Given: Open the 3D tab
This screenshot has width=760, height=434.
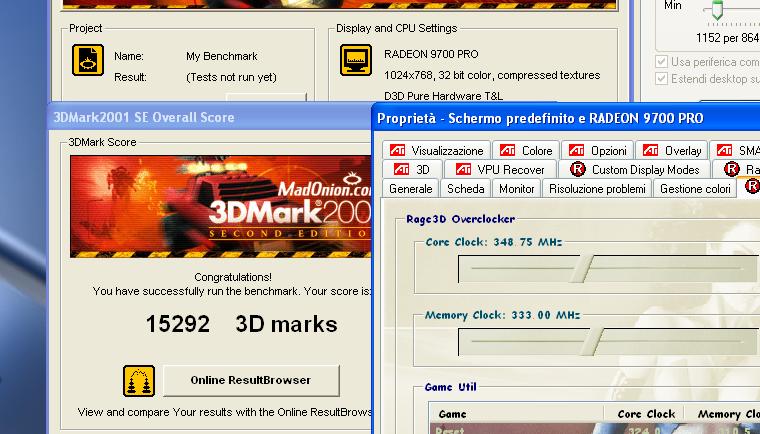Looking at the screenshot, I should (x=412, y=169).
